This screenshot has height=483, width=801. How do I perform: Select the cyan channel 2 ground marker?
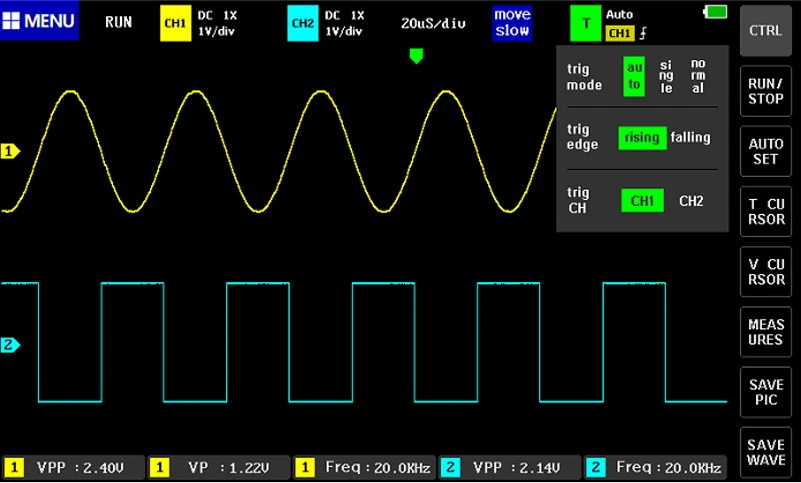click(x=10, y=345)
